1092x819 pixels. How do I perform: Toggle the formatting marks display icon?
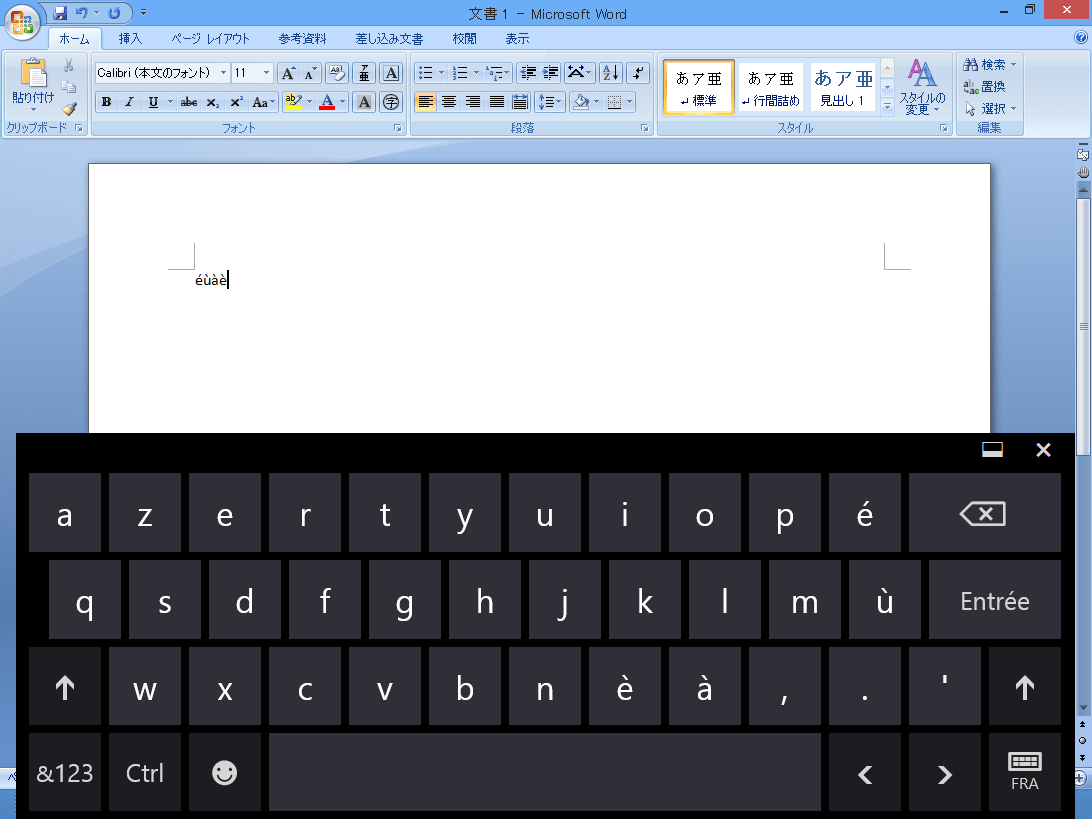pos(637,72)
